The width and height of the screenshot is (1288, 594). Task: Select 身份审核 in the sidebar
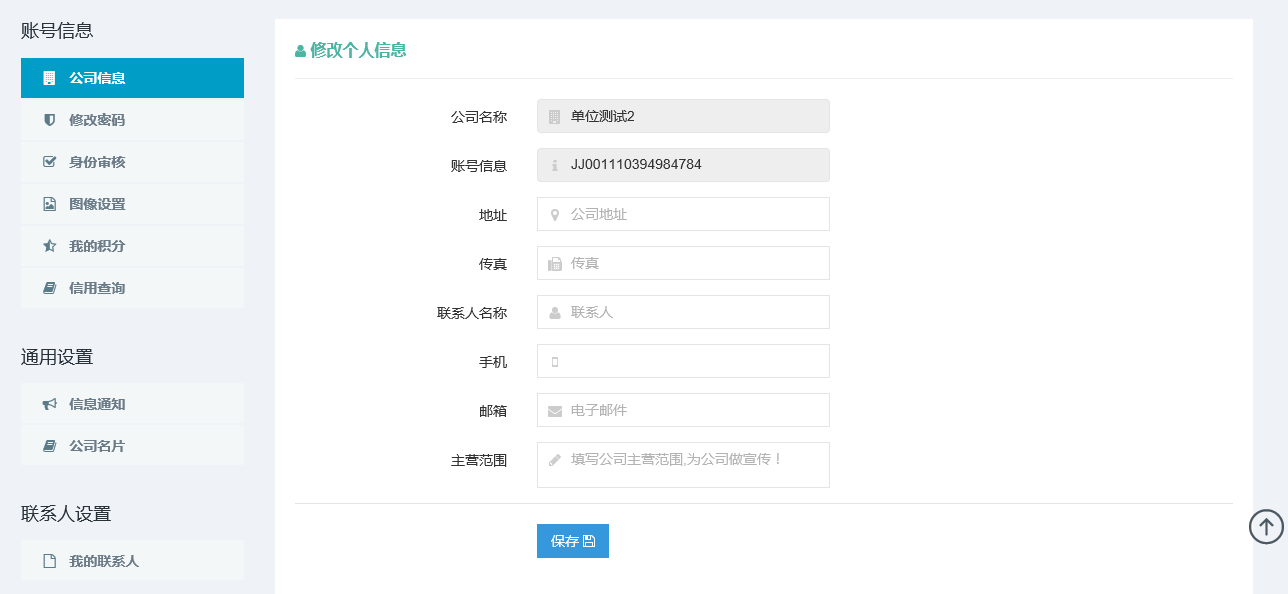click(x=132, y=162)
